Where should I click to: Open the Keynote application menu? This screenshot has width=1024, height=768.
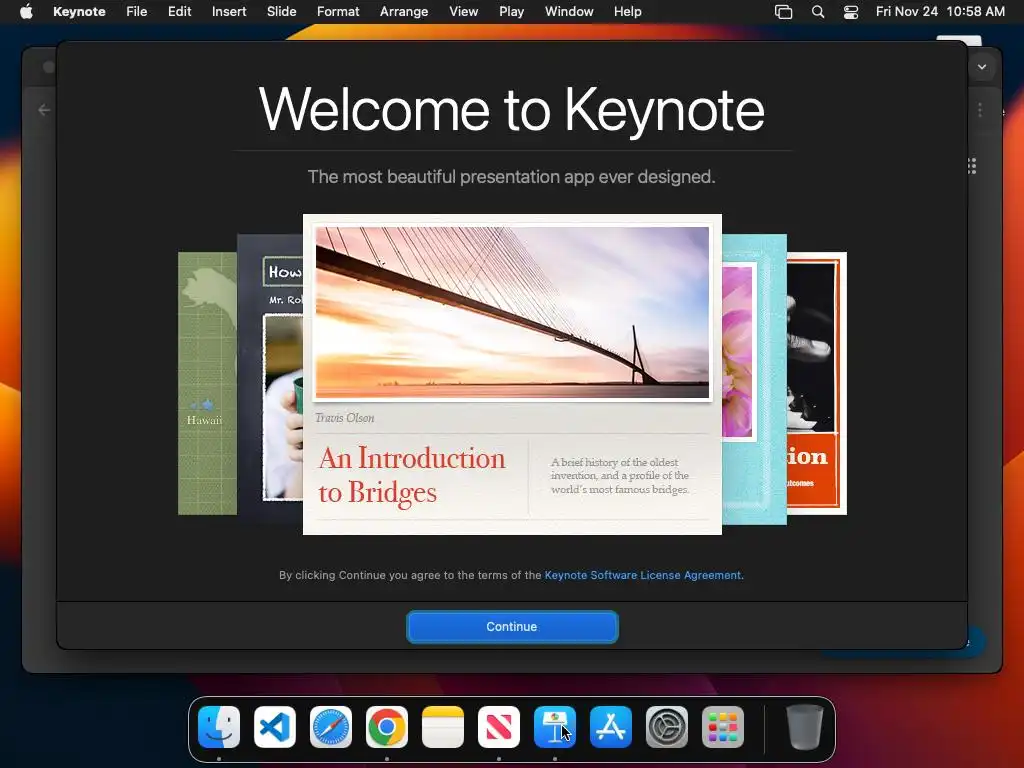point(79,11)
